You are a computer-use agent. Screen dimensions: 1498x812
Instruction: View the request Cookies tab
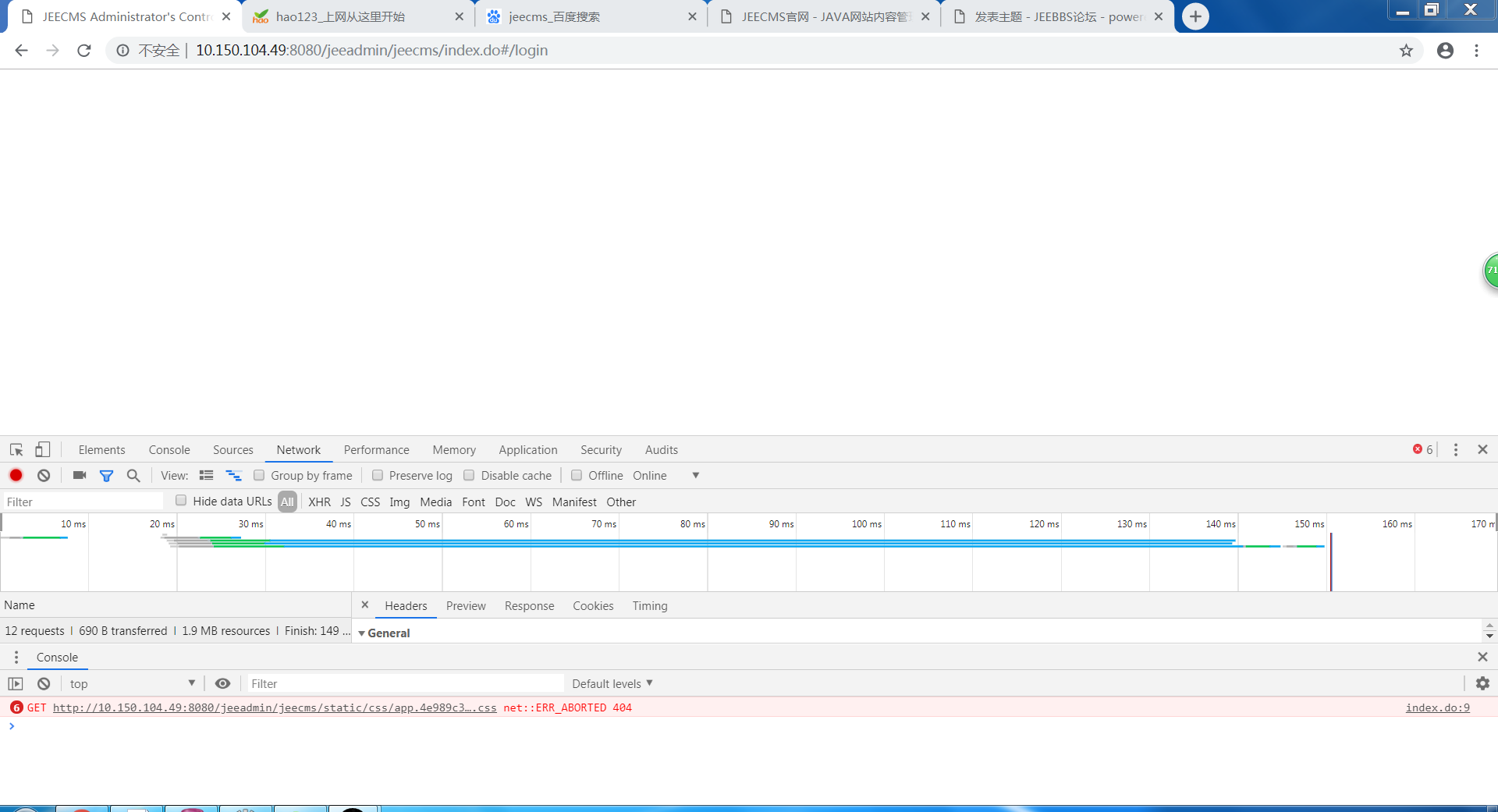point(593,606)
